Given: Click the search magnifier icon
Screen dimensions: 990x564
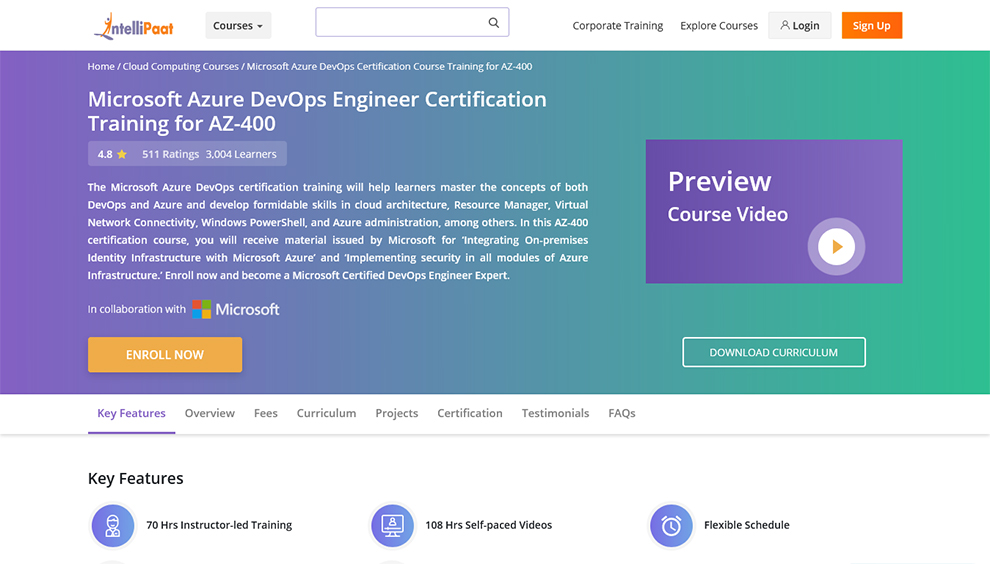Looking at the screenshot, I should click(x=494, y=23).
